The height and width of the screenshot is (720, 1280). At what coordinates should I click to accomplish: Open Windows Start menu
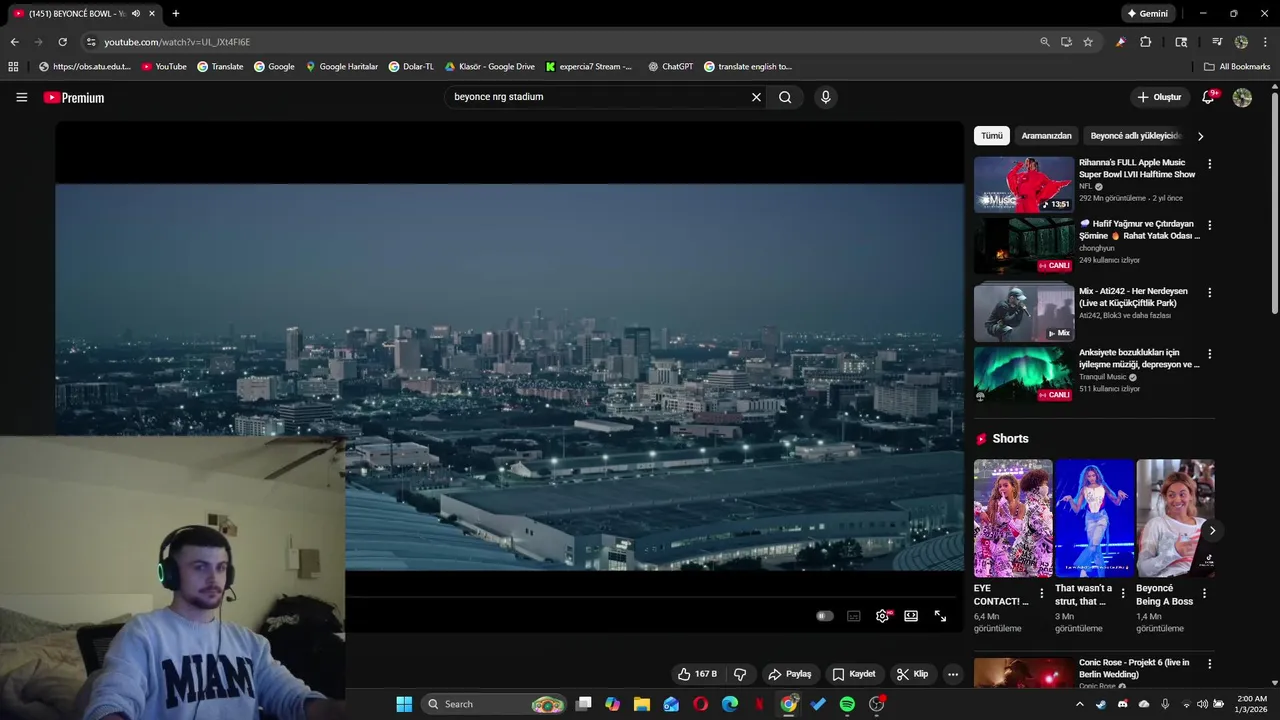tap(404, 704)
